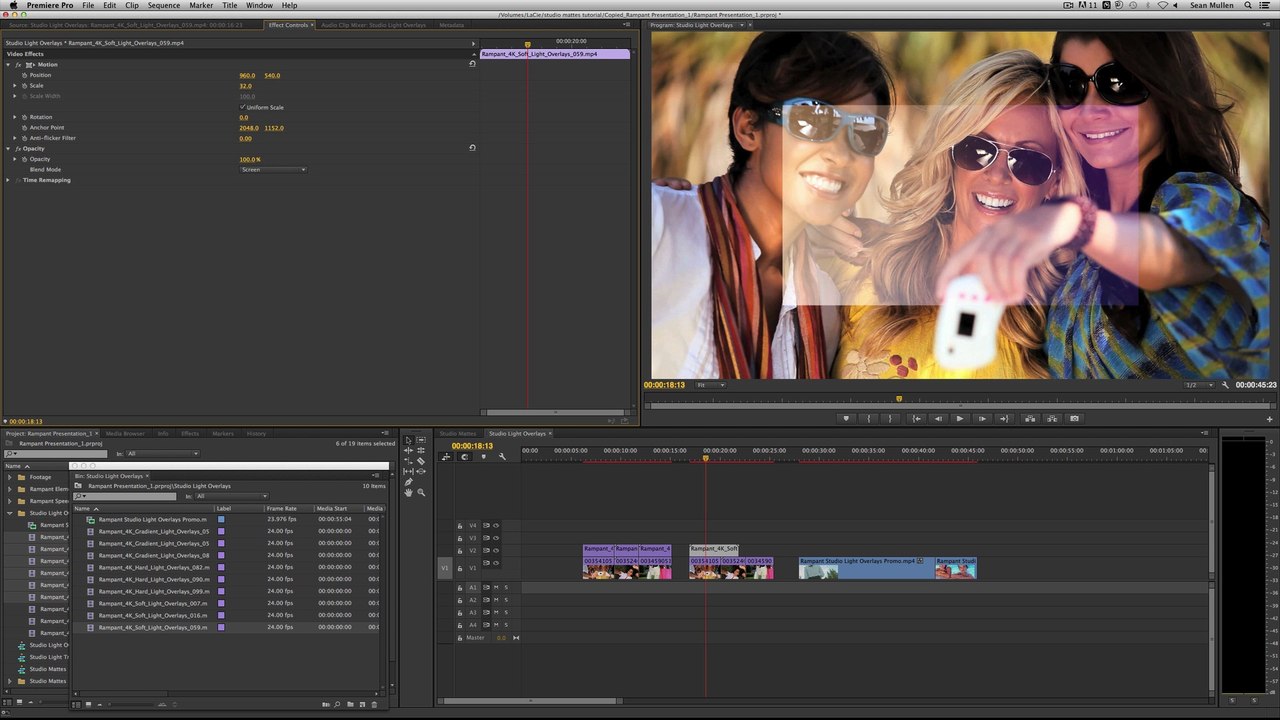Open the Fit zoom level dropdown

pyautogui.click(x=710, y=385)
